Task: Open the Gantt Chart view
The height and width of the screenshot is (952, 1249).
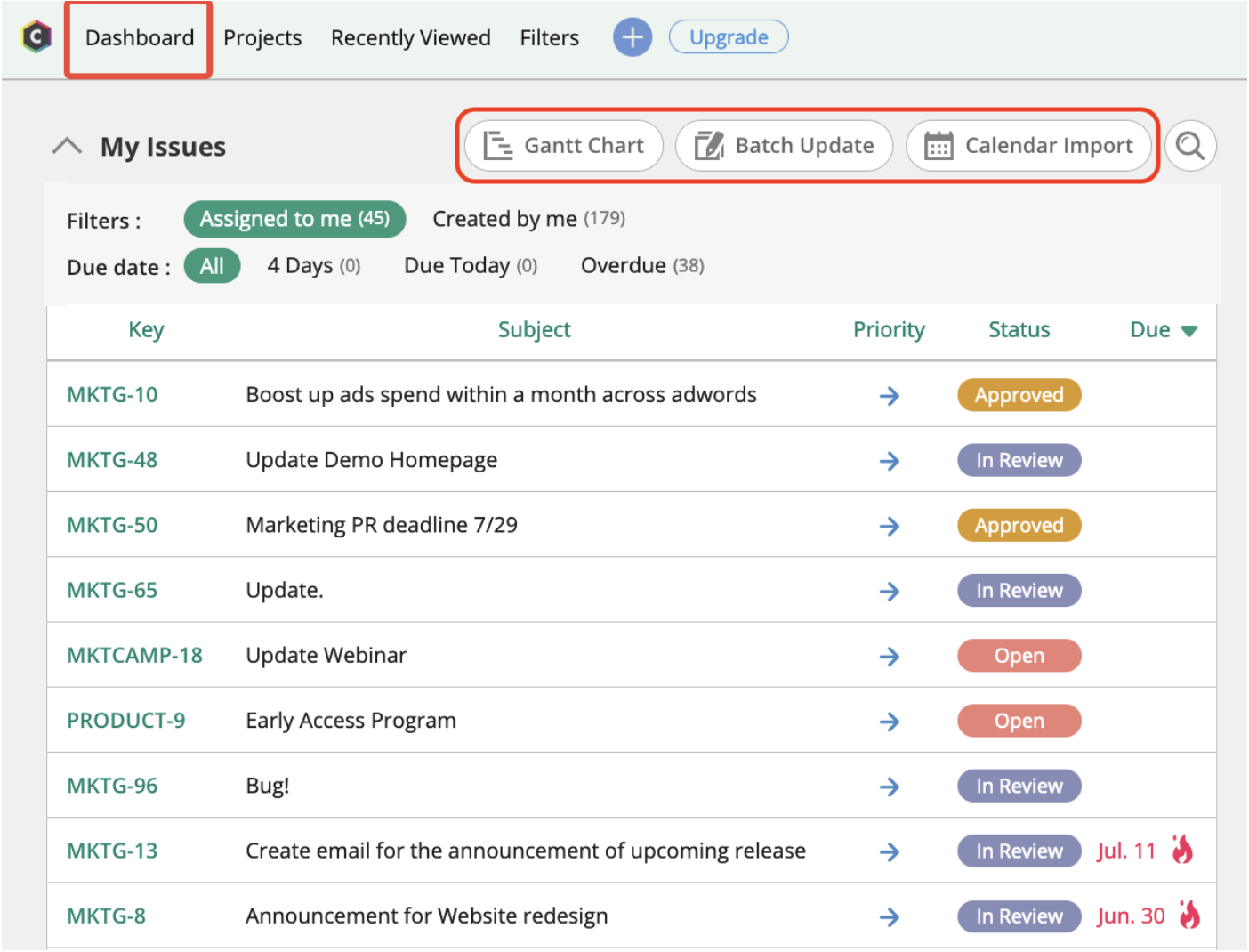Action: click(563, 145)
